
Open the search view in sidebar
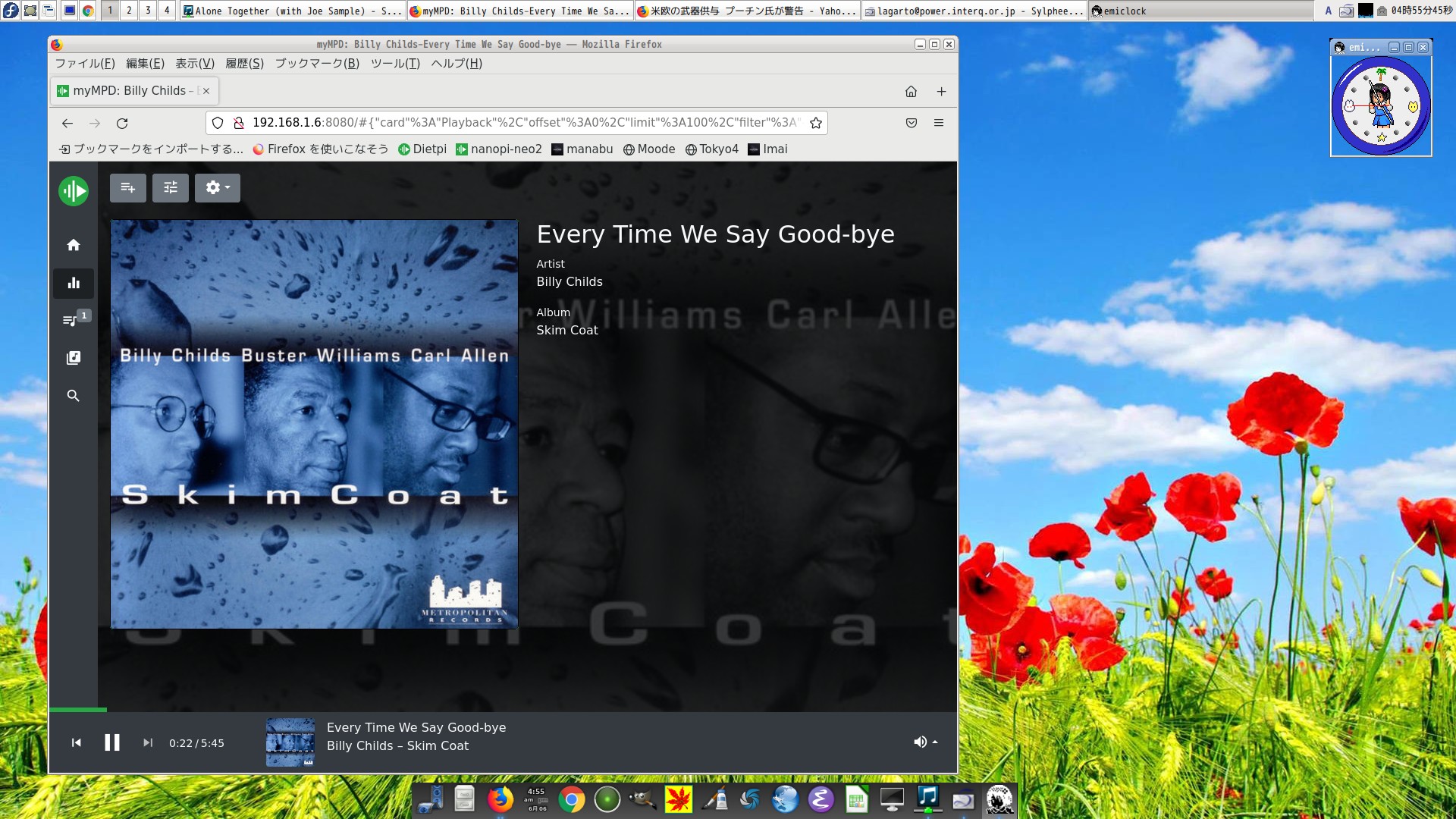[74, 396]
